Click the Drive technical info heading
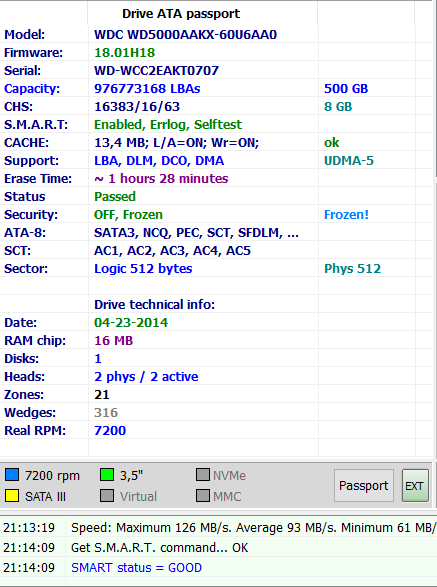The width and height of the screenshot is (437, 587). 154,304
